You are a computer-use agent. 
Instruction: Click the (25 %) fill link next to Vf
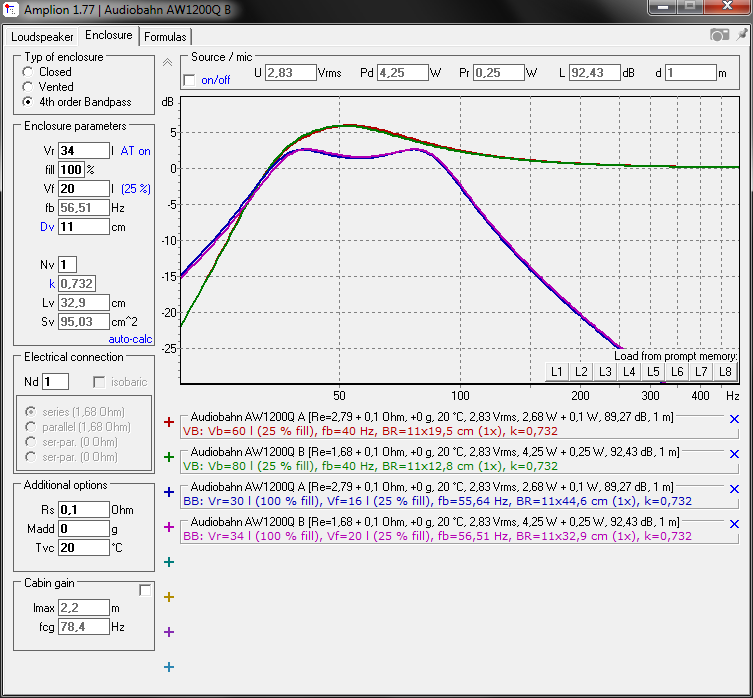pos(136,189)
